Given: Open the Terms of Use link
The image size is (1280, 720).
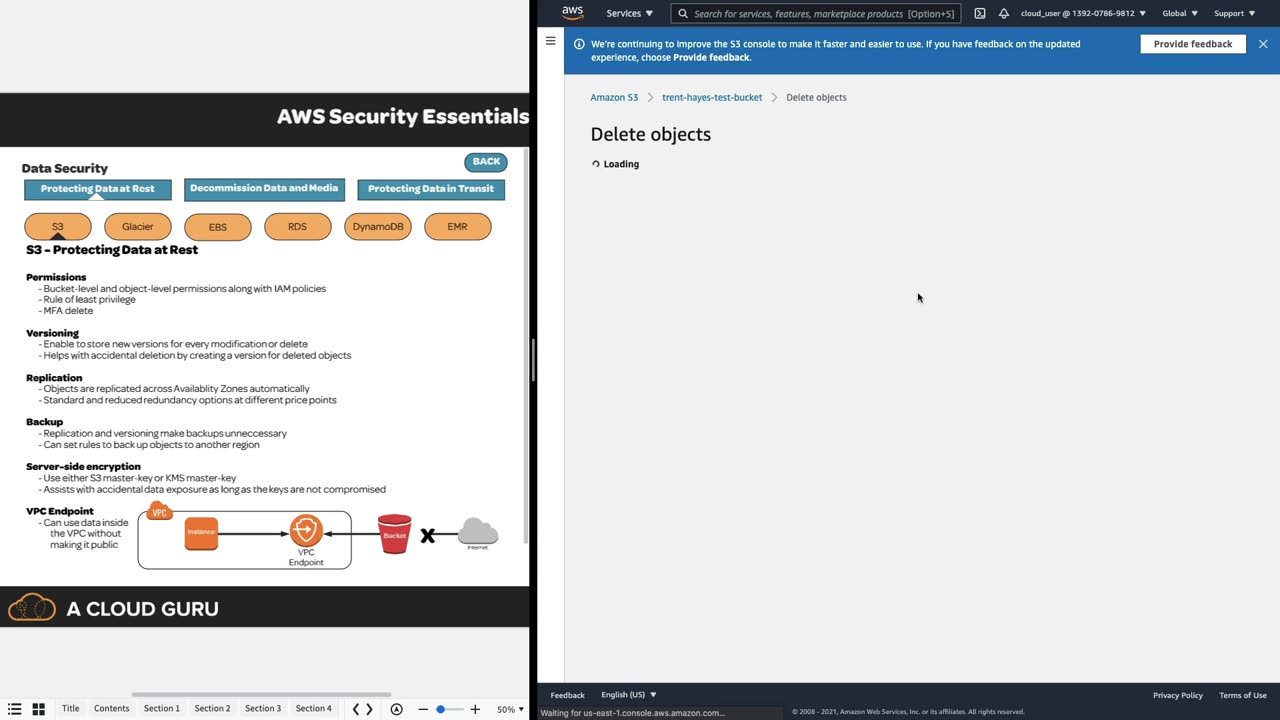Looking at the screenshot, I should point(1243,695).
